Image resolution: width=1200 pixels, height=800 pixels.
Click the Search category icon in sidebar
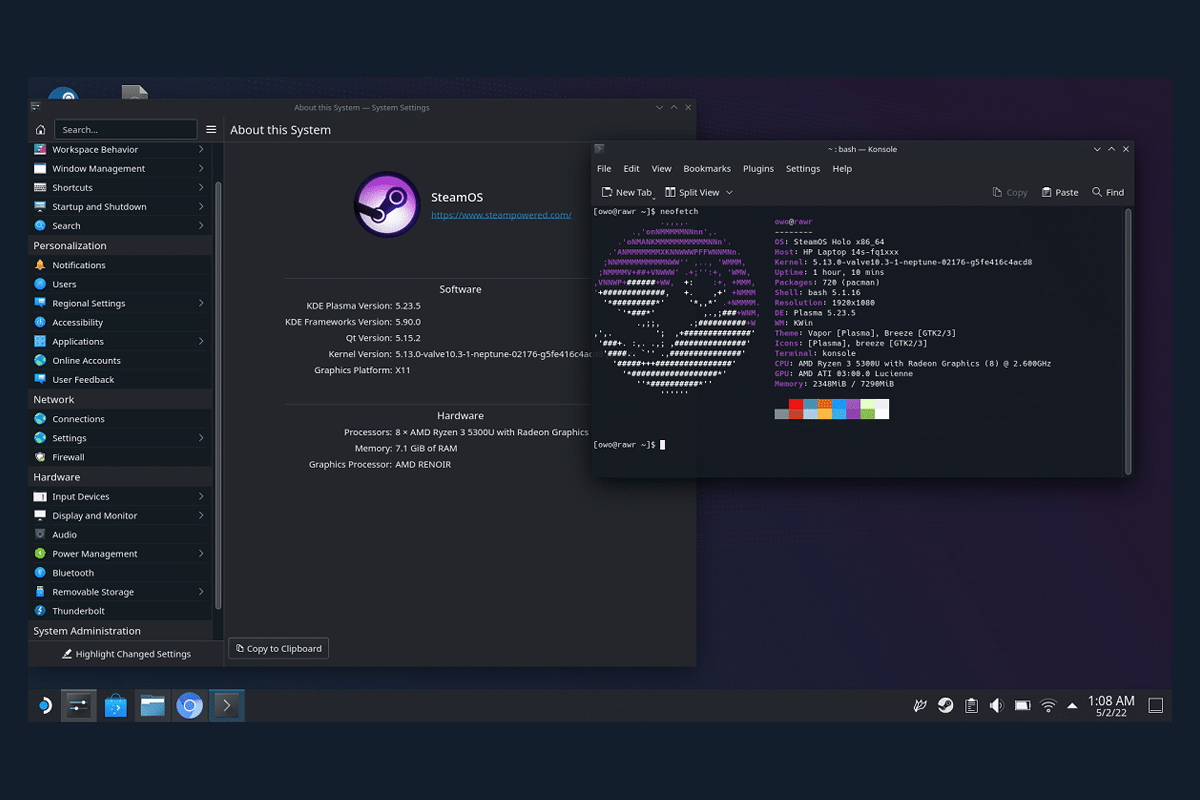click(40, 226)
